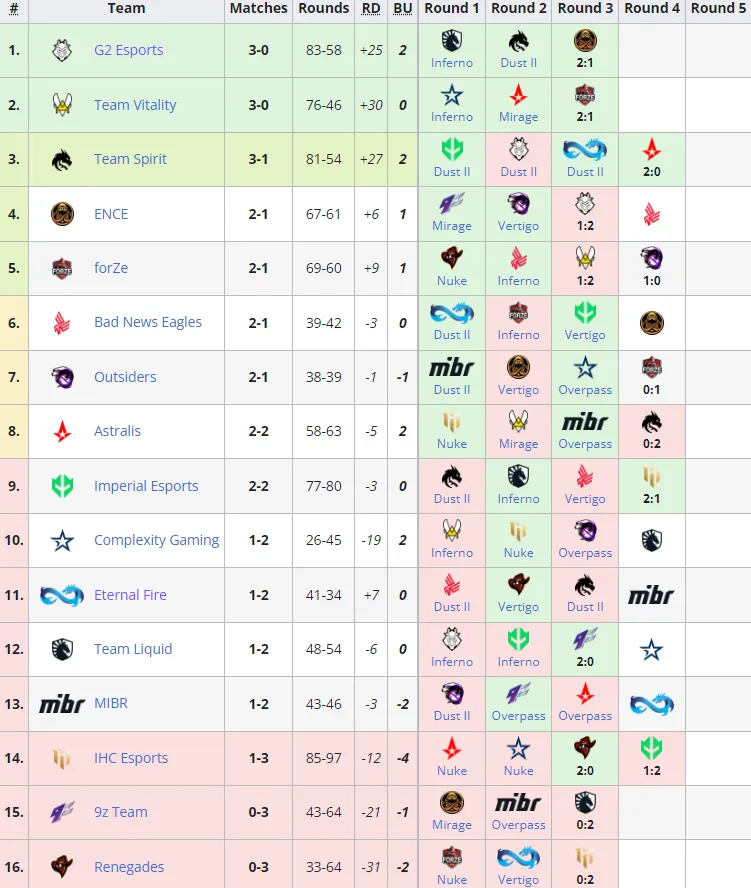Screen dimensions: 751x888
Task: Open the Outsiders team link
Action: 125,377
